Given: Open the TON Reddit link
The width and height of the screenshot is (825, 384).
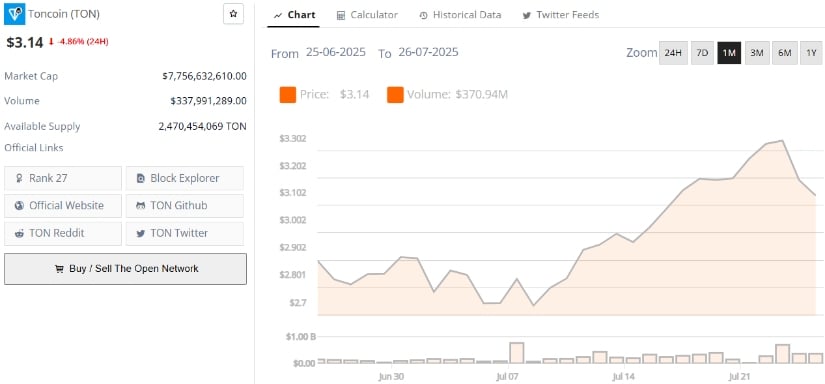Looking at the screenshot, I should point(63,233).
